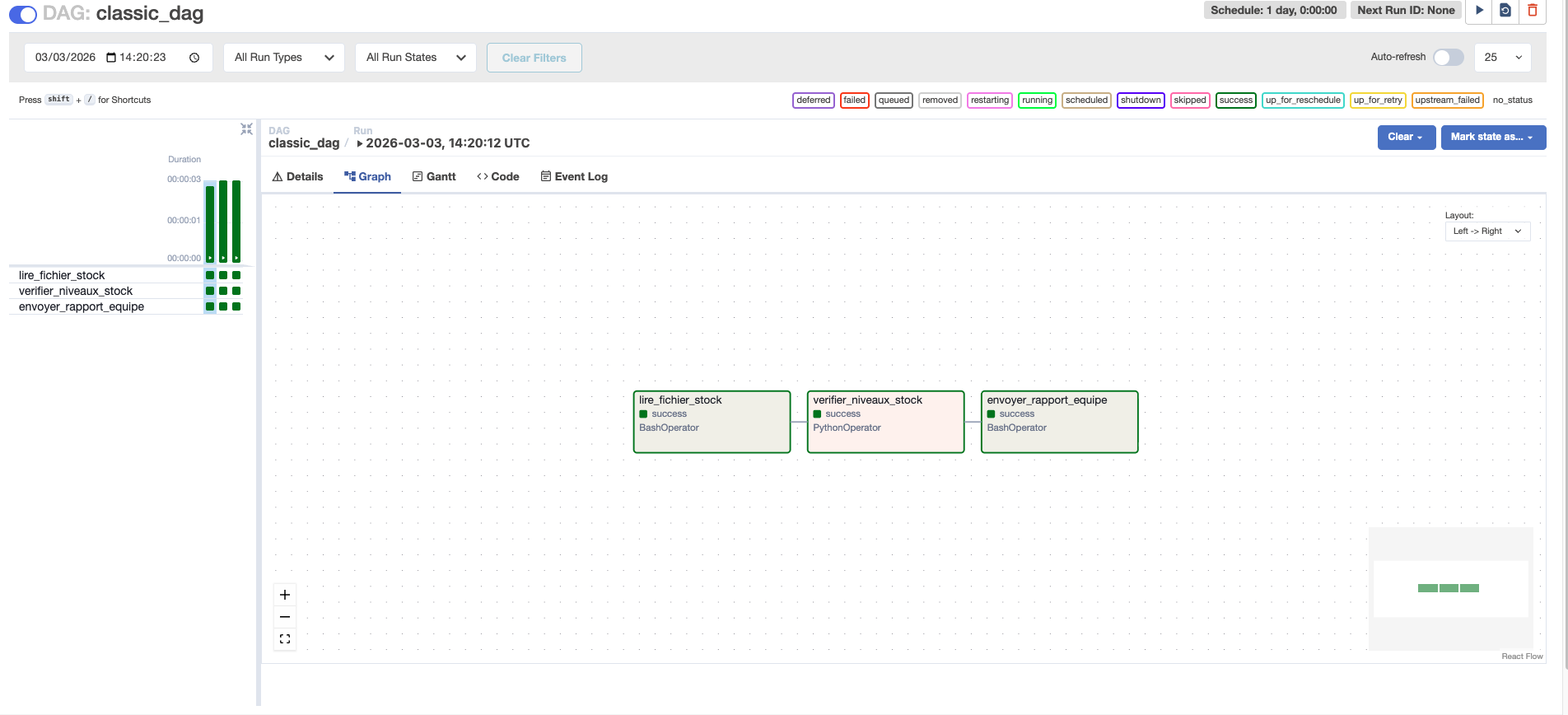
Task: Click lire_fichier_stock square for the middle run
Action: coord(223,275)
